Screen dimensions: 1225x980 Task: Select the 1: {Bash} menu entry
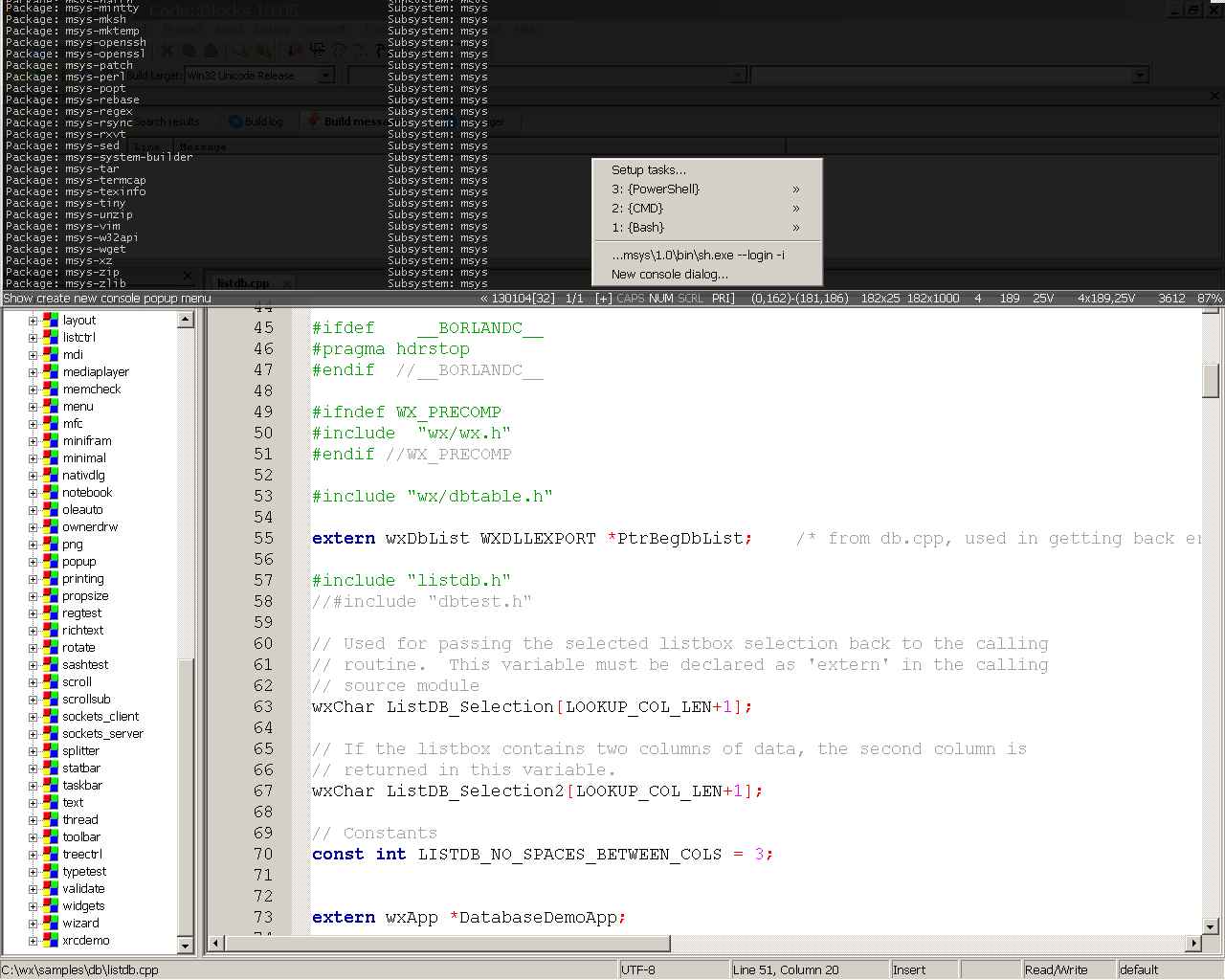tap(707, 227)
